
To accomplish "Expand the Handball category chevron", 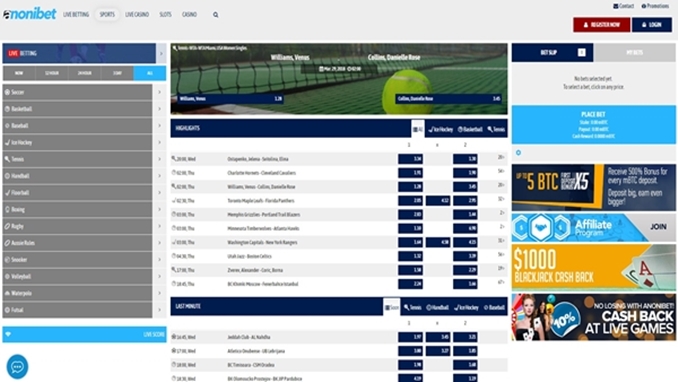I will click(x=160, y=176).
